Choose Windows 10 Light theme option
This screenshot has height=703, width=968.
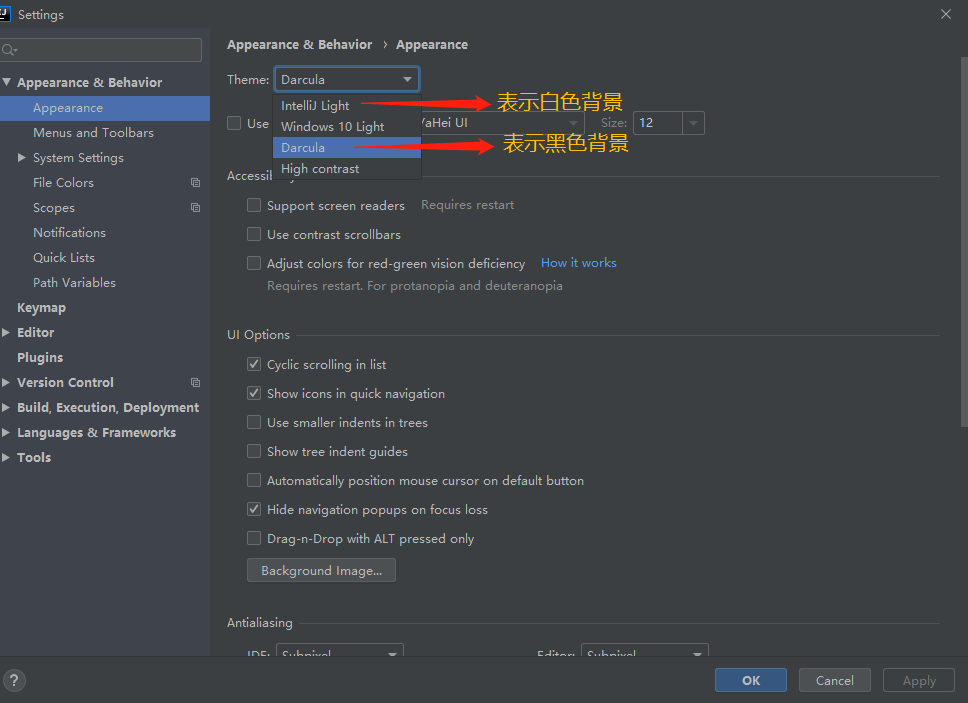click(x=347, y=127)
